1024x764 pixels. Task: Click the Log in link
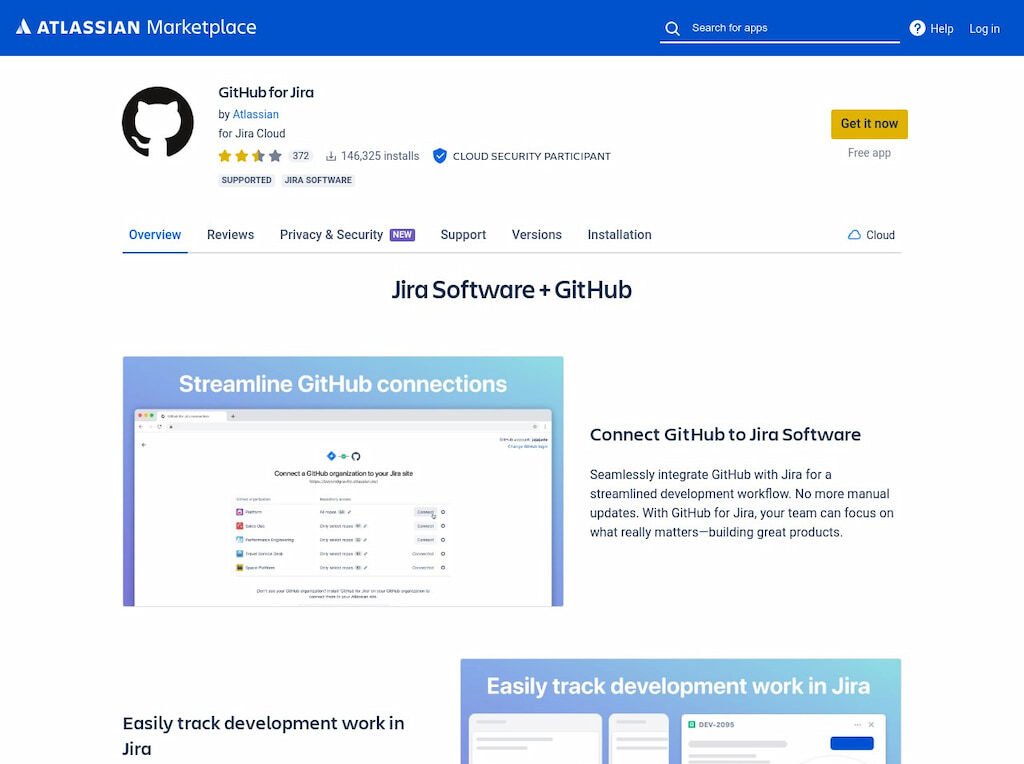tap(984, 29)
